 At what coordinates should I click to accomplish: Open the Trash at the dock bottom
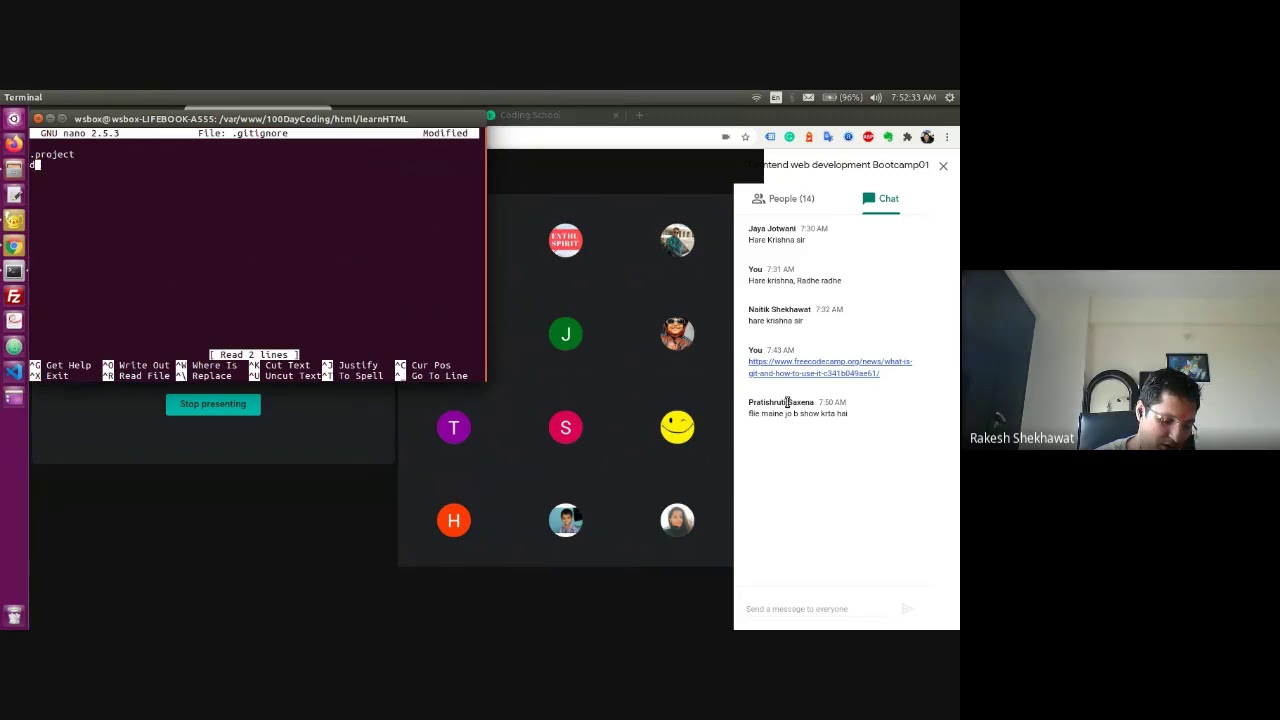(x=14, y=616)
